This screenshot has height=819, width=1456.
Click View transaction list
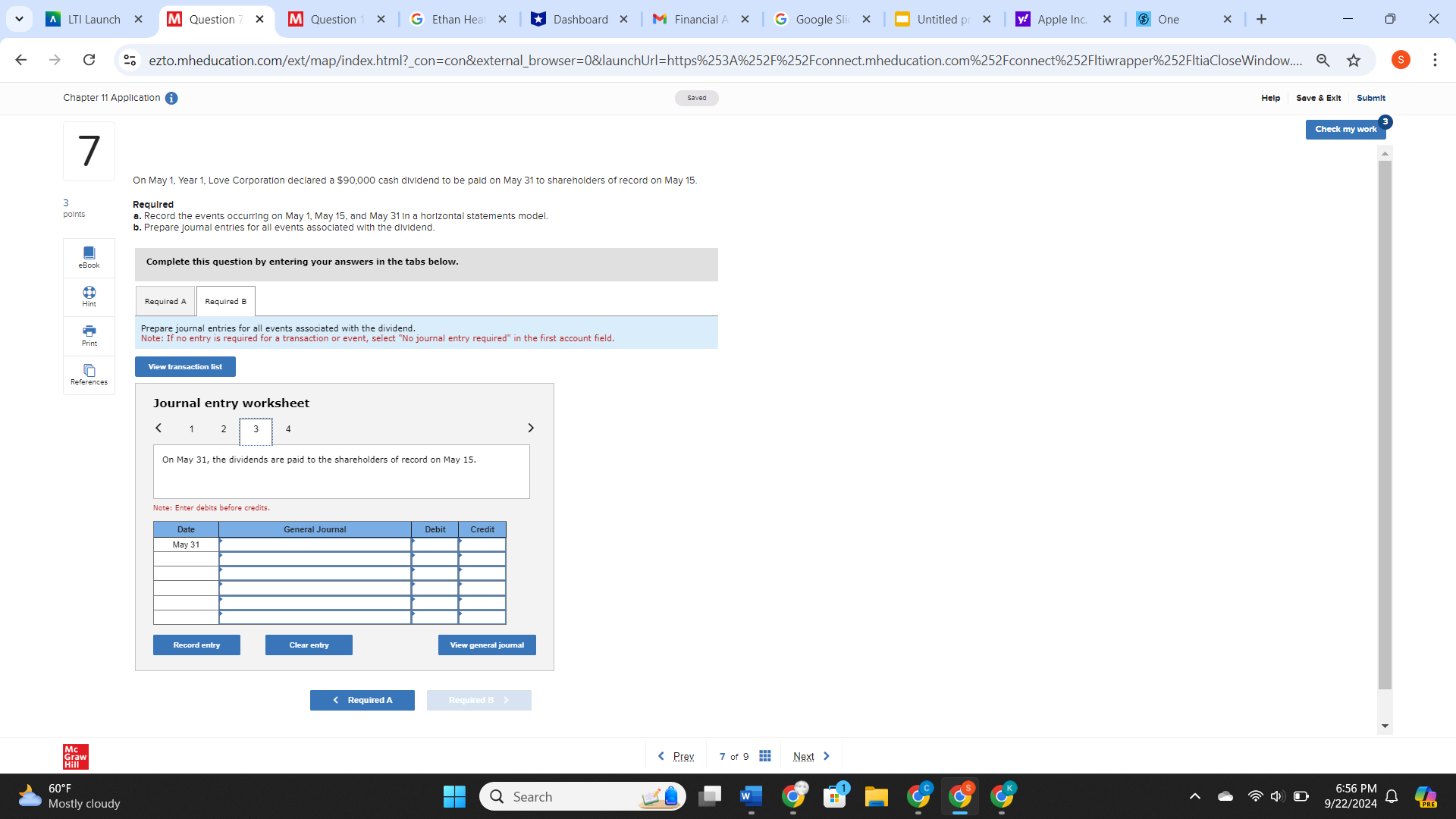point(184,366)
